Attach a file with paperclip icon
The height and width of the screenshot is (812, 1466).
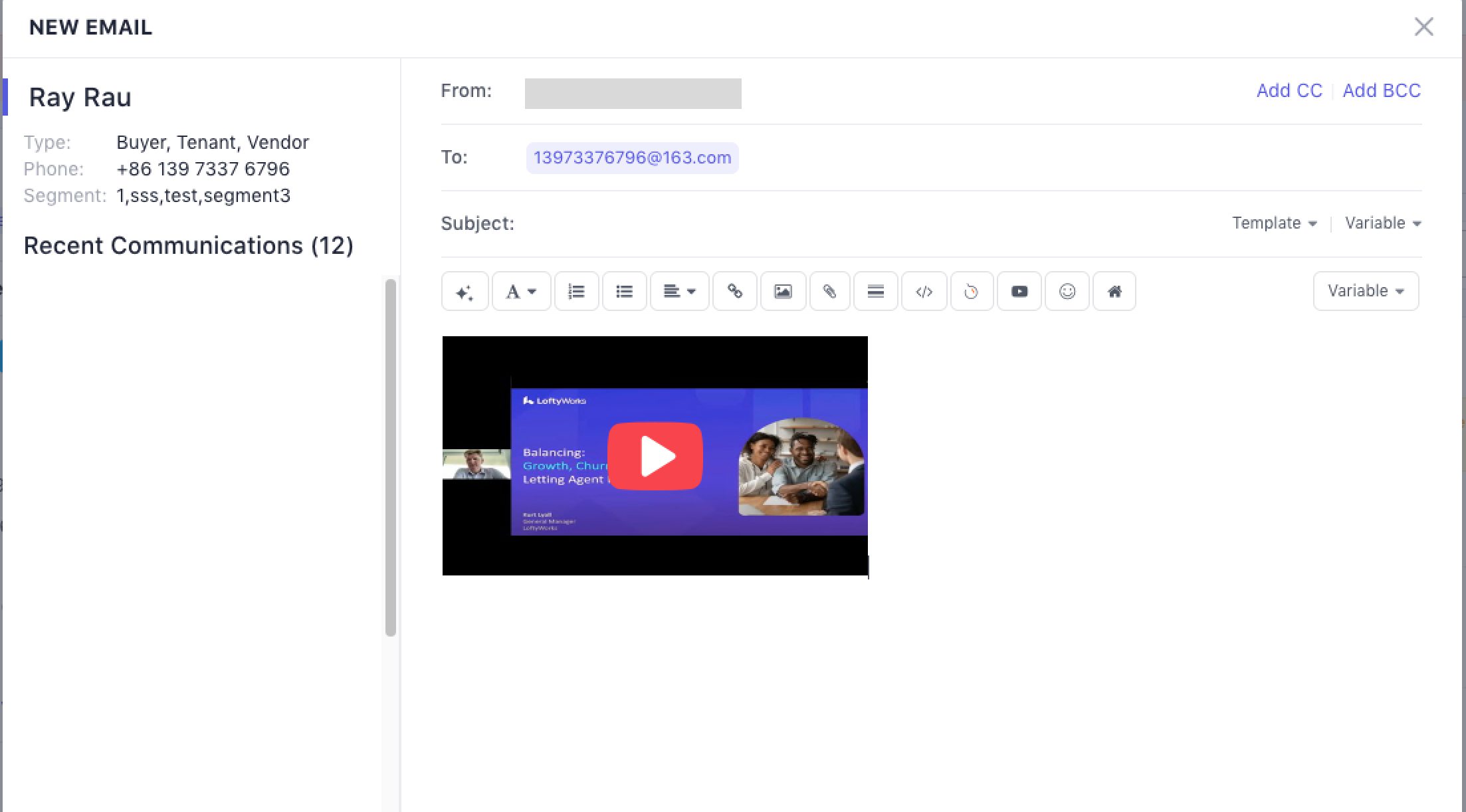[829, 291]
